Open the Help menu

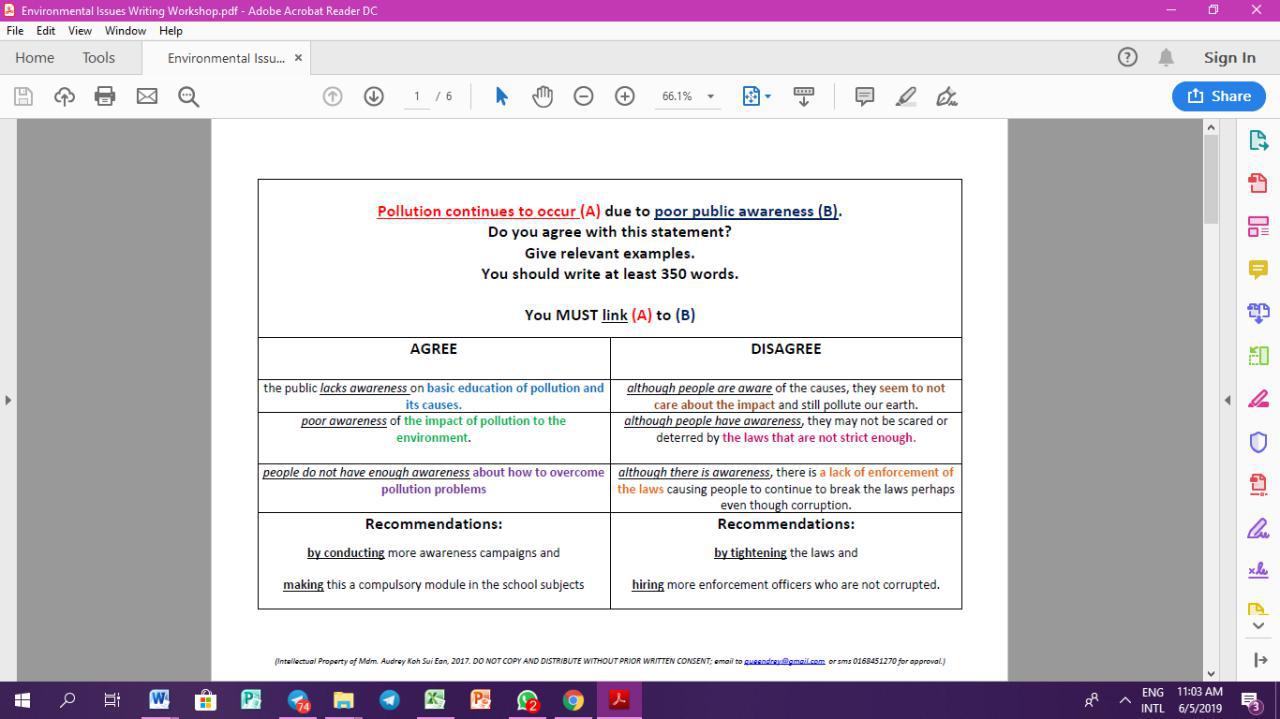(171, 31)
